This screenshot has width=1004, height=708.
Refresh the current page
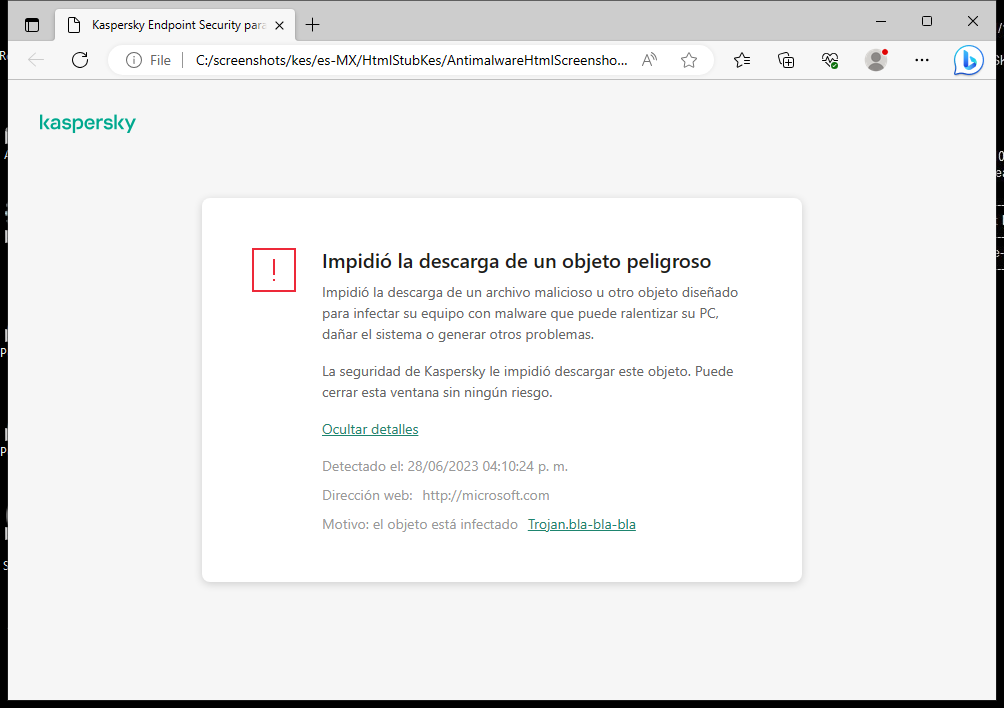click(x=80, y=60)
